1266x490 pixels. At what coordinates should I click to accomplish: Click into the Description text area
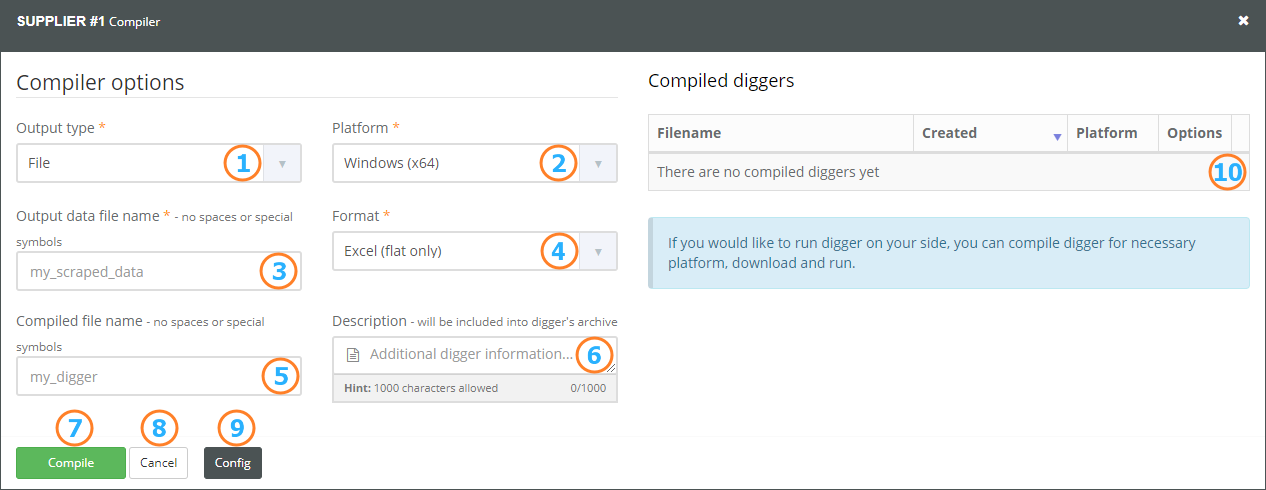(475, 355)
